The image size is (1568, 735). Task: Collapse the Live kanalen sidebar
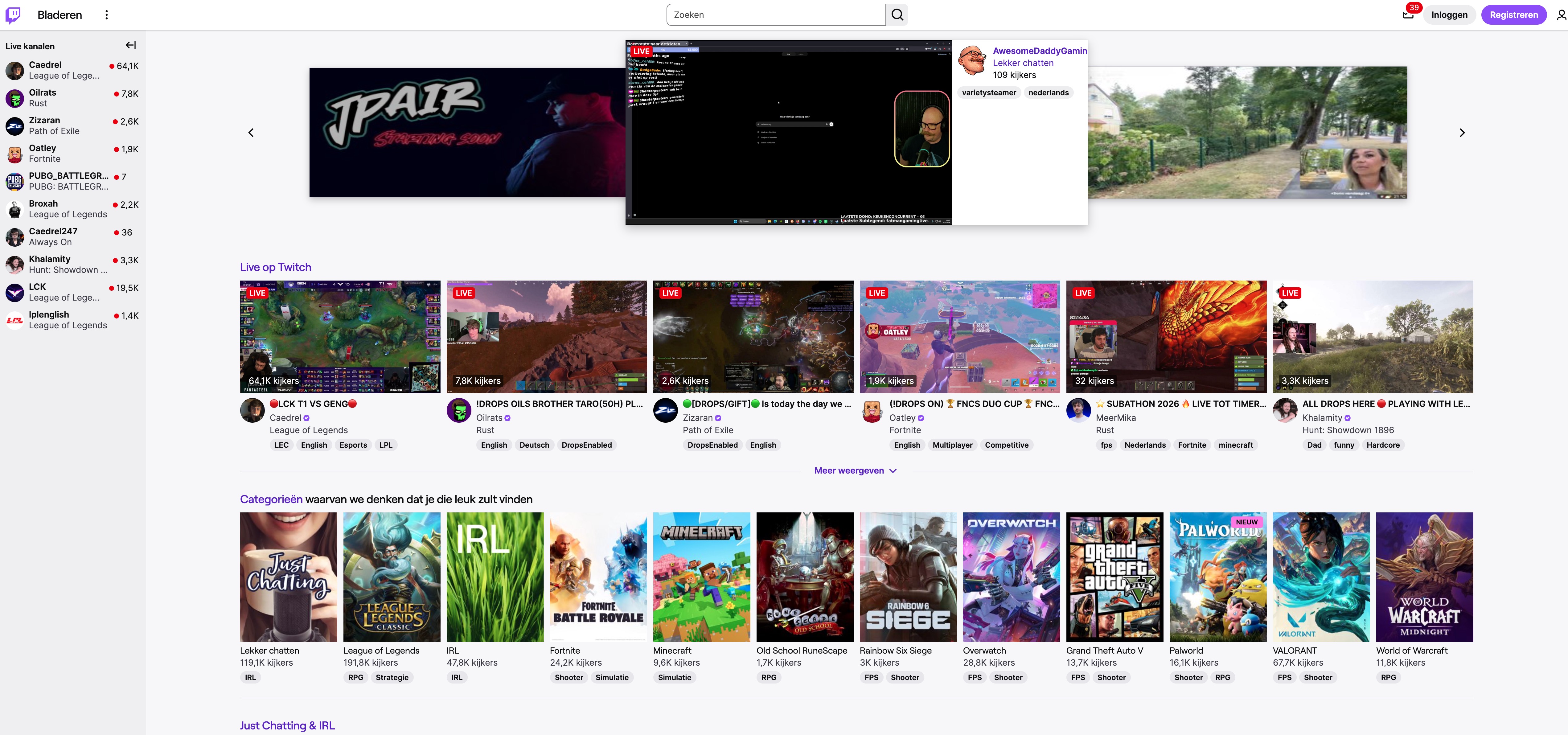point(131,45)
